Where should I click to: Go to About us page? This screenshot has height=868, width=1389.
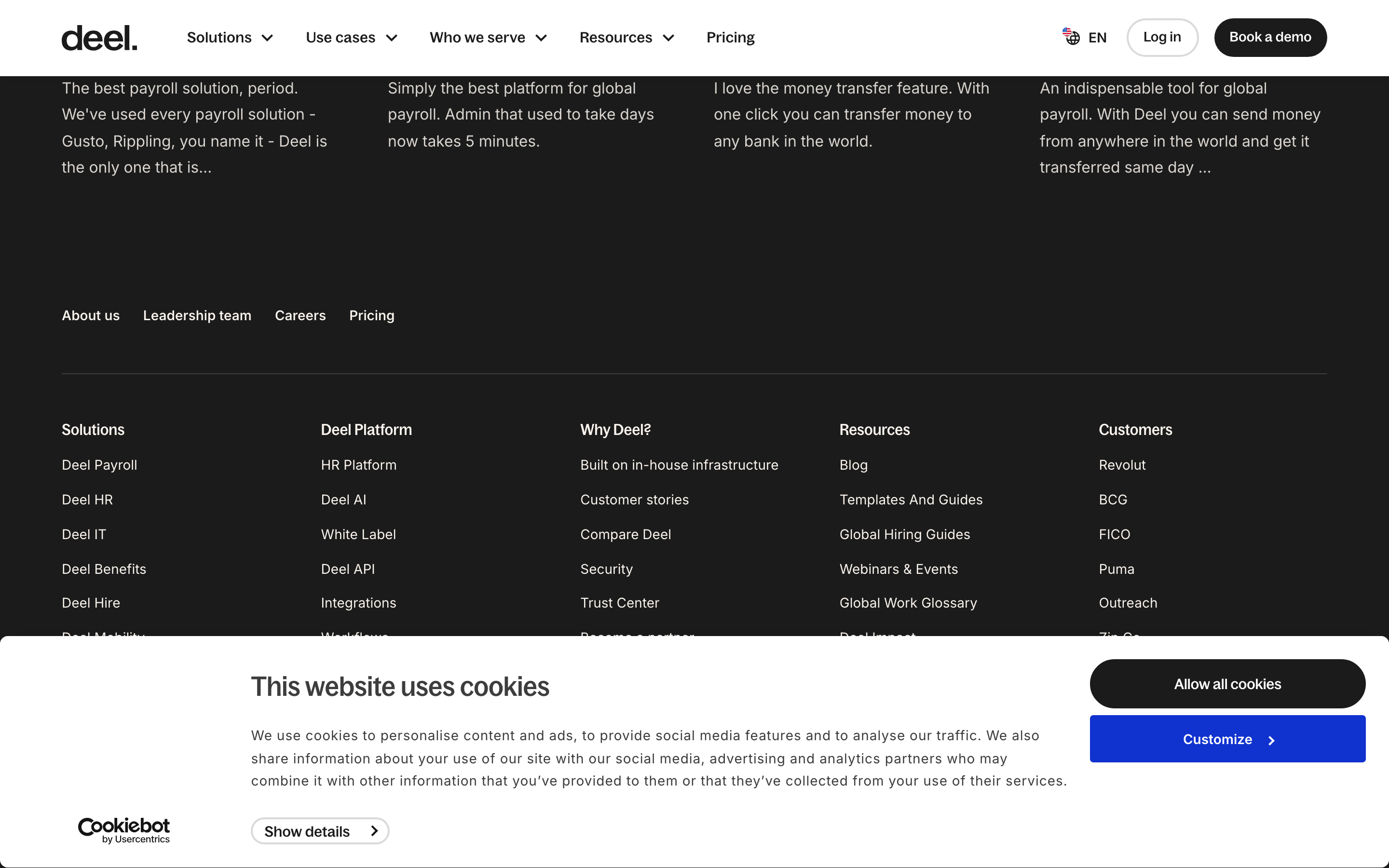pyautogui.click(x=91, y=315)
